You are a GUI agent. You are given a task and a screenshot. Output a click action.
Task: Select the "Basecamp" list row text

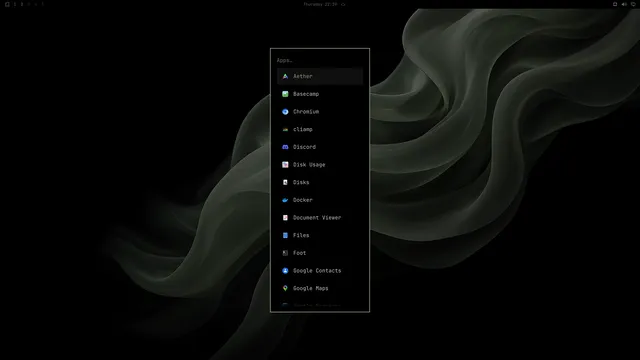pyautogui.click(x=306, y=94)
